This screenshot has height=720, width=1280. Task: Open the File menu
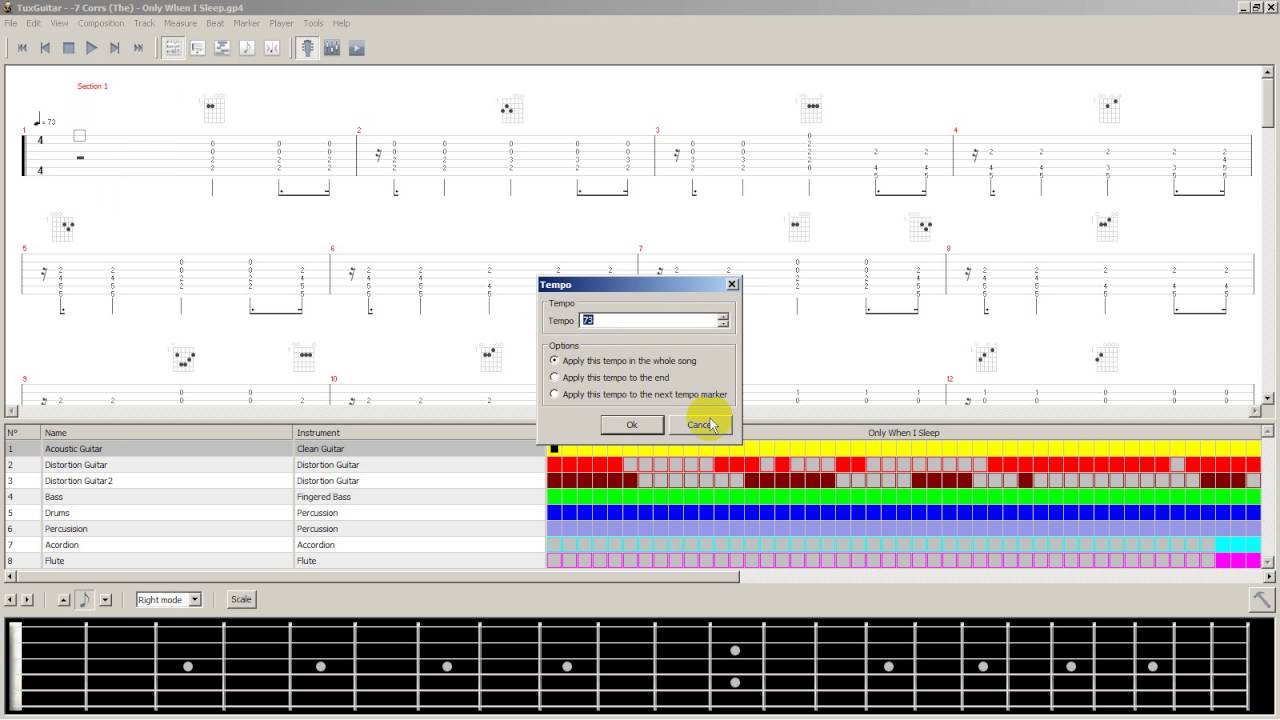coord(10,23)
